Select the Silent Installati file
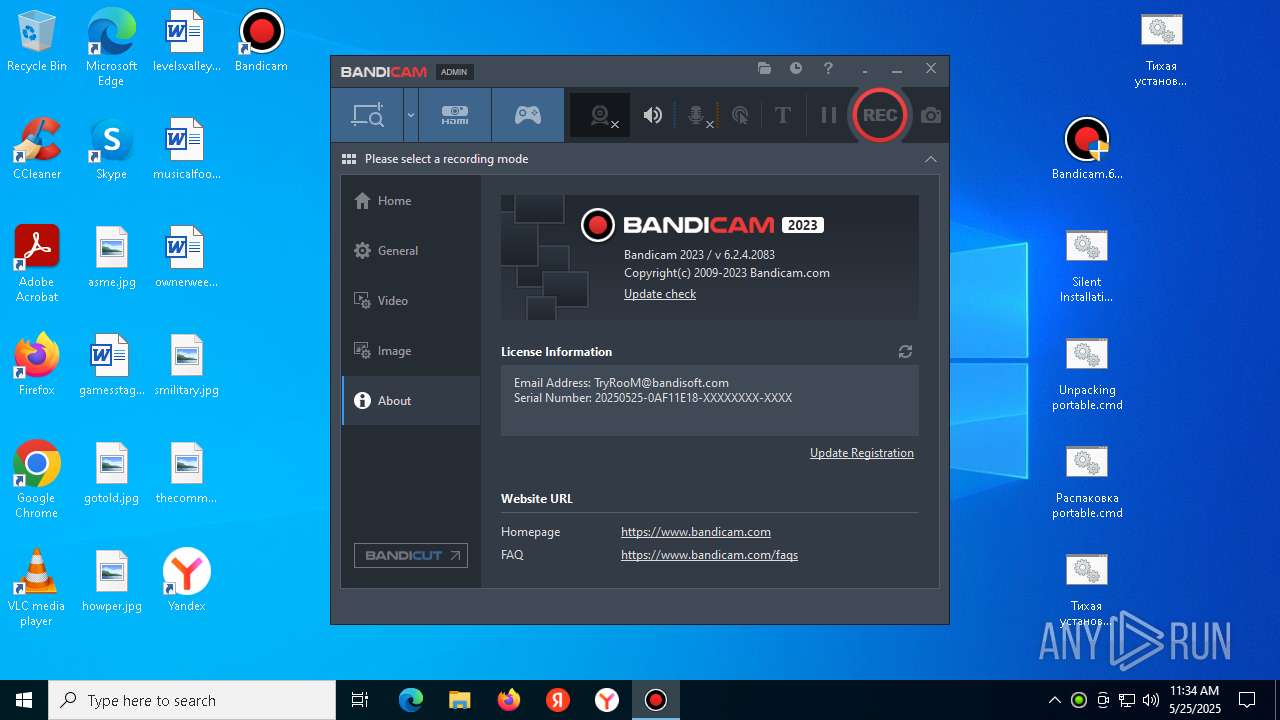The width and height of the screenshot is (1280, 720). [x=1087, y=265]
